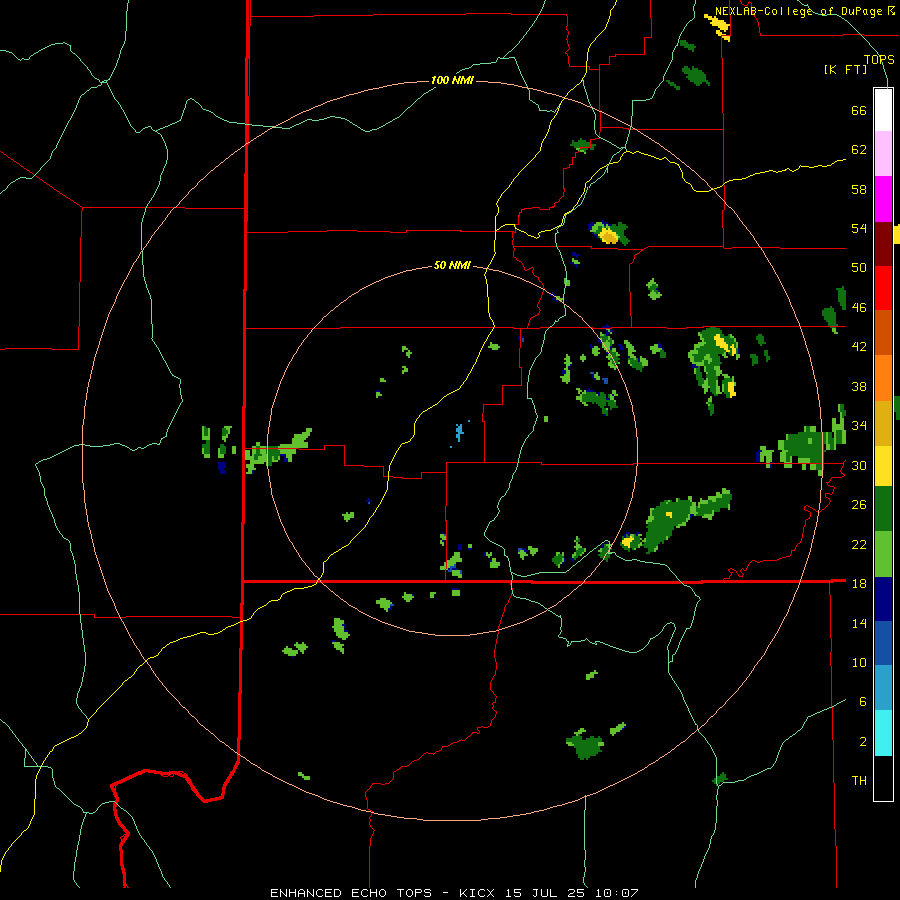Viewport: 900px width, 900px height.
Task: Click the legend value "26"
Action: click(859, 505)
